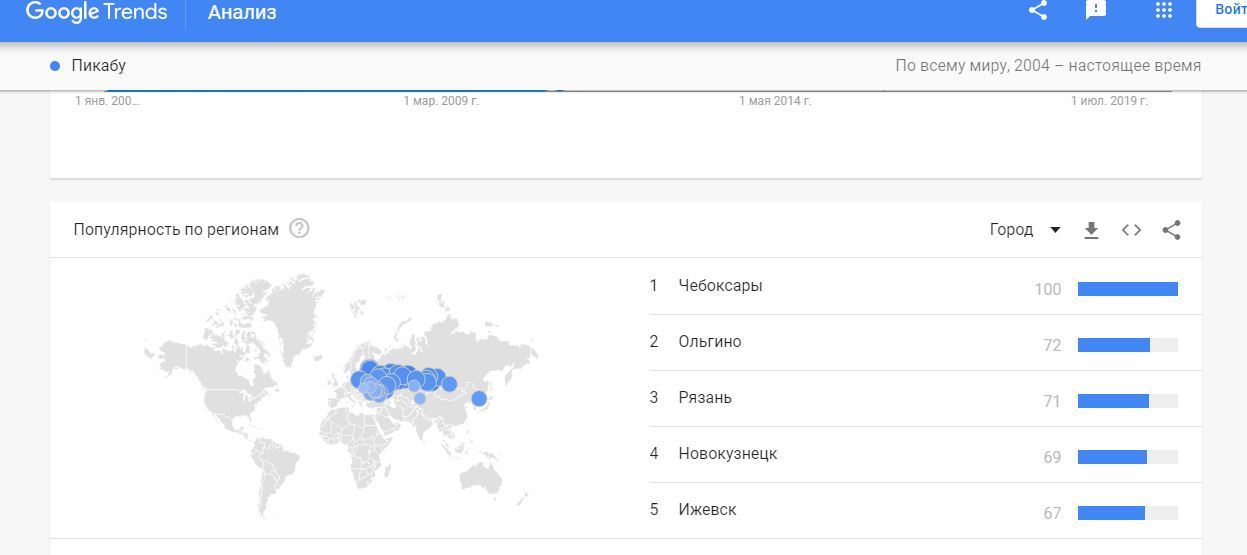The image size is (1247, 555).
Task: Download the regional popularity data
Action: [1091, 230]
